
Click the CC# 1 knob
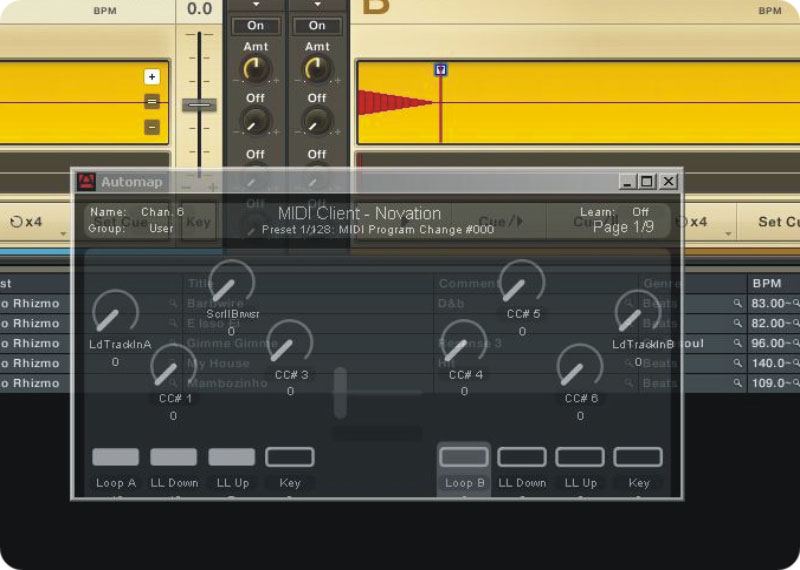[x=173, y=367]
